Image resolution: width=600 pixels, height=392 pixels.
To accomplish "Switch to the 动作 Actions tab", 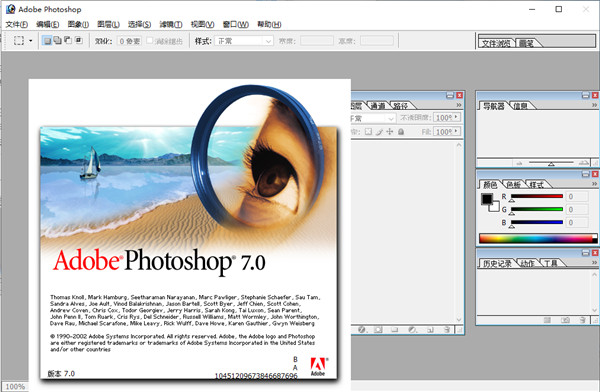I will tap(528, 263).
